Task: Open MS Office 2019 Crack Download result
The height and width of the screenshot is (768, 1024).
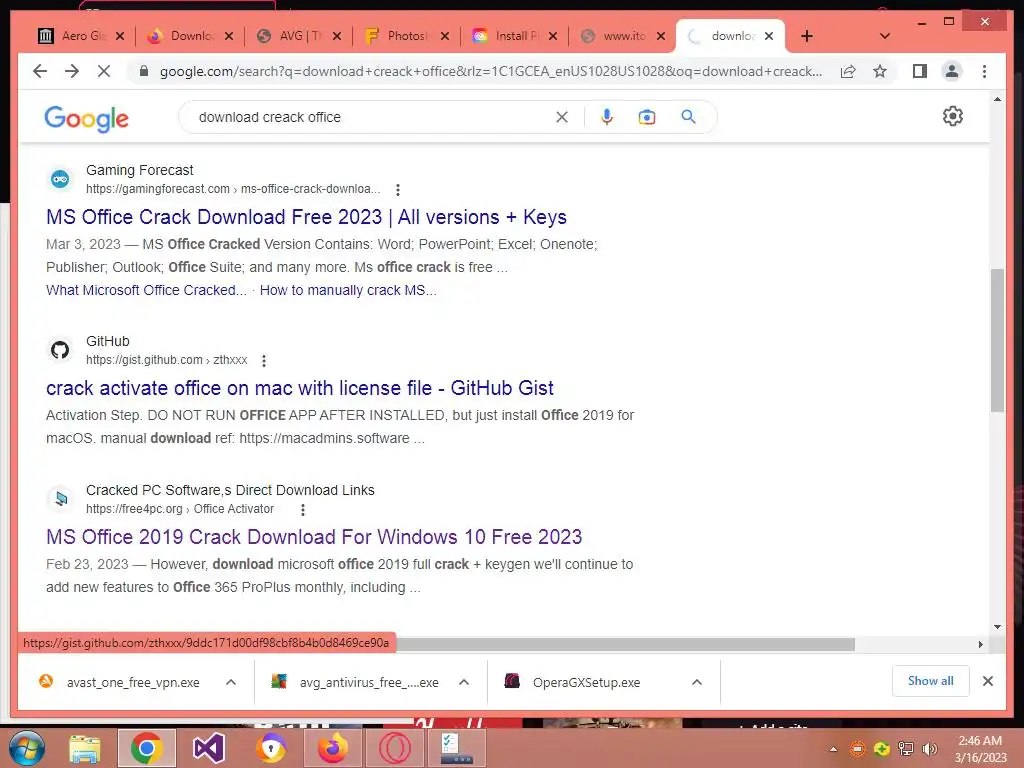Action: (314, 537)
